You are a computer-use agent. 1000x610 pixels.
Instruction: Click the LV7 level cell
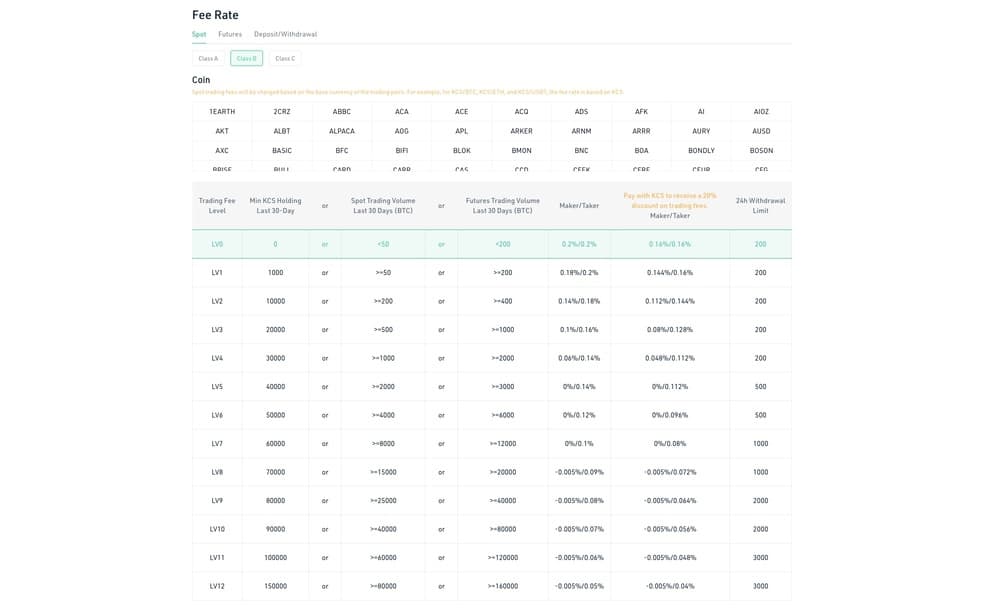coord(217,444)
